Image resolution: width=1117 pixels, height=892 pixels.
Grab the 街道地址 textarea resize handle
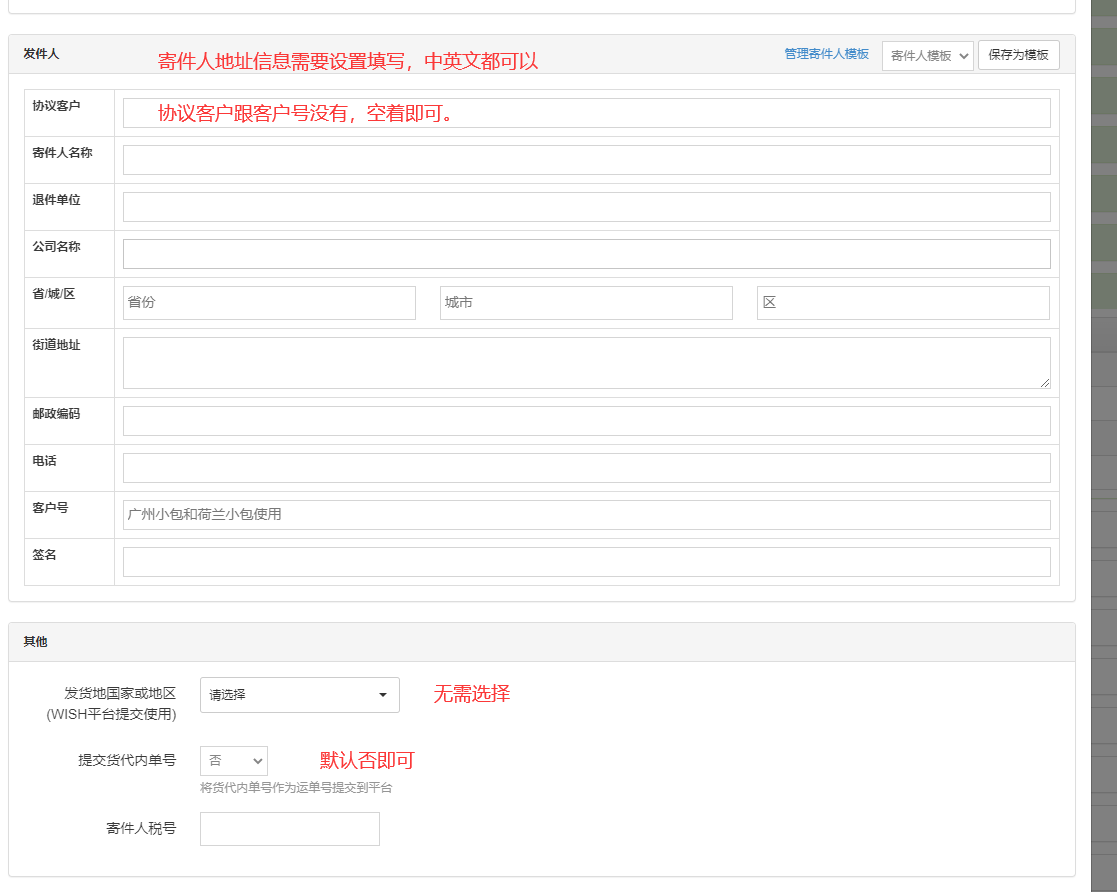point(1045,383)
